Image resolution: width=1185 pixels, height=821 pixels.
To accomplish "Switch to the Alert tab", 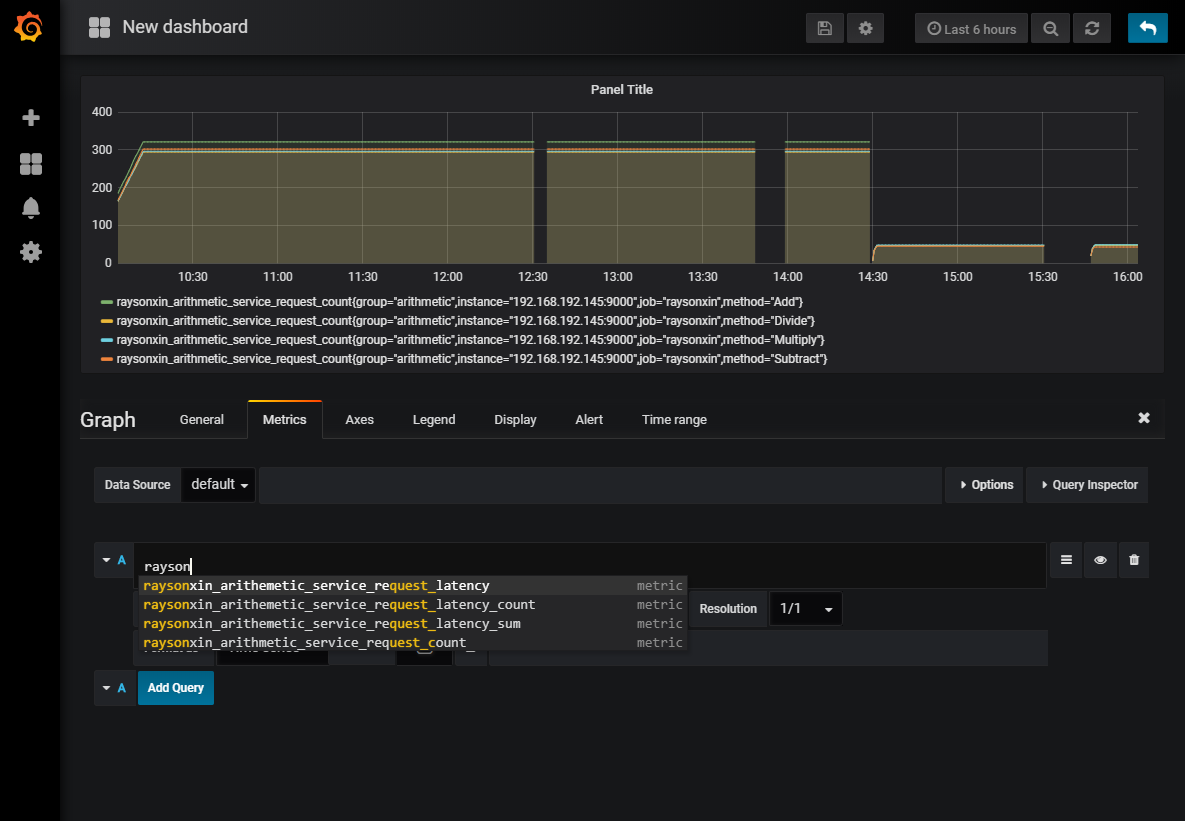I will pyautogui.click(x=589, y=420).
